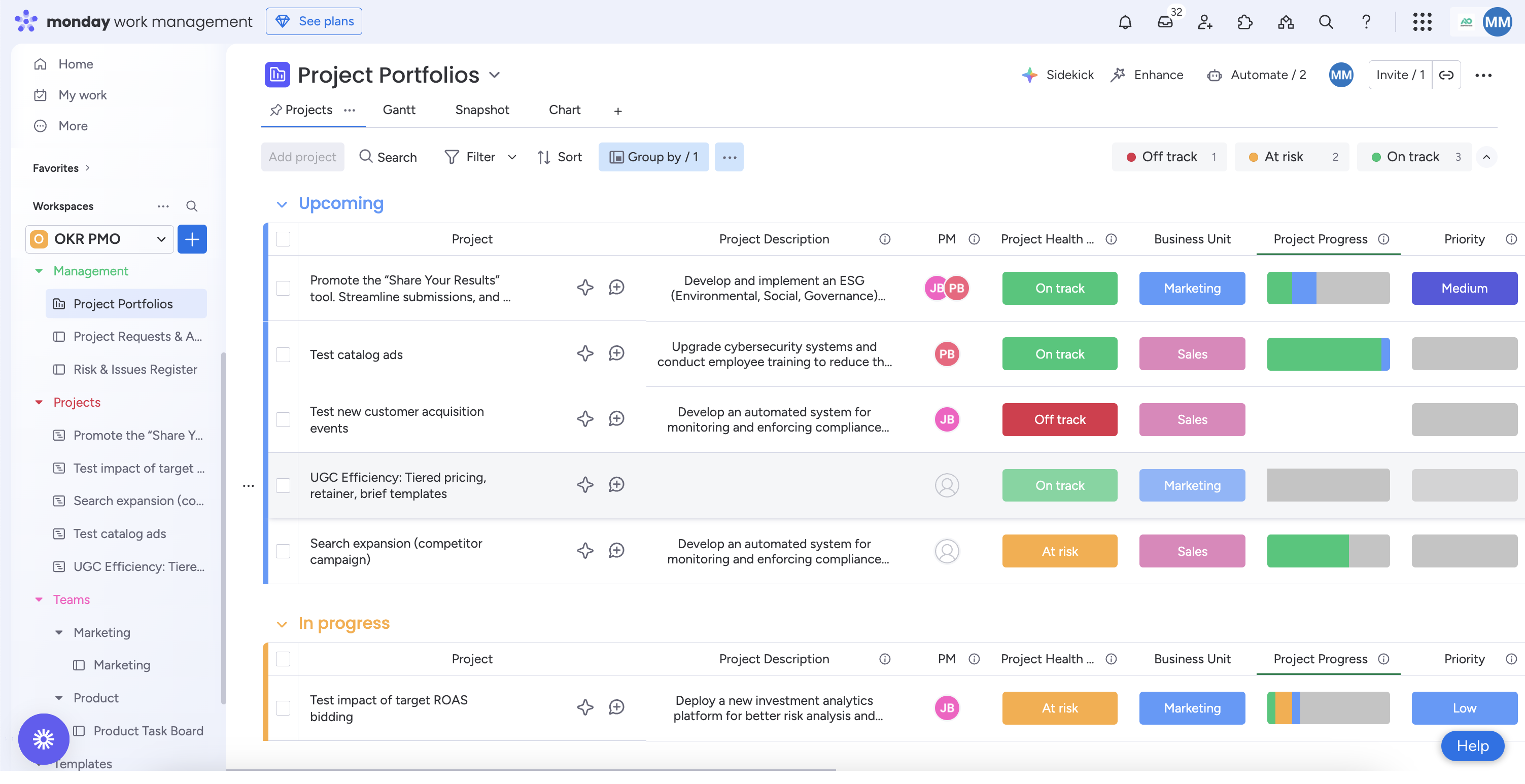
Task: Open Projects tab three-dot menu
Action: pyautogui.click(x=349, y=110)
